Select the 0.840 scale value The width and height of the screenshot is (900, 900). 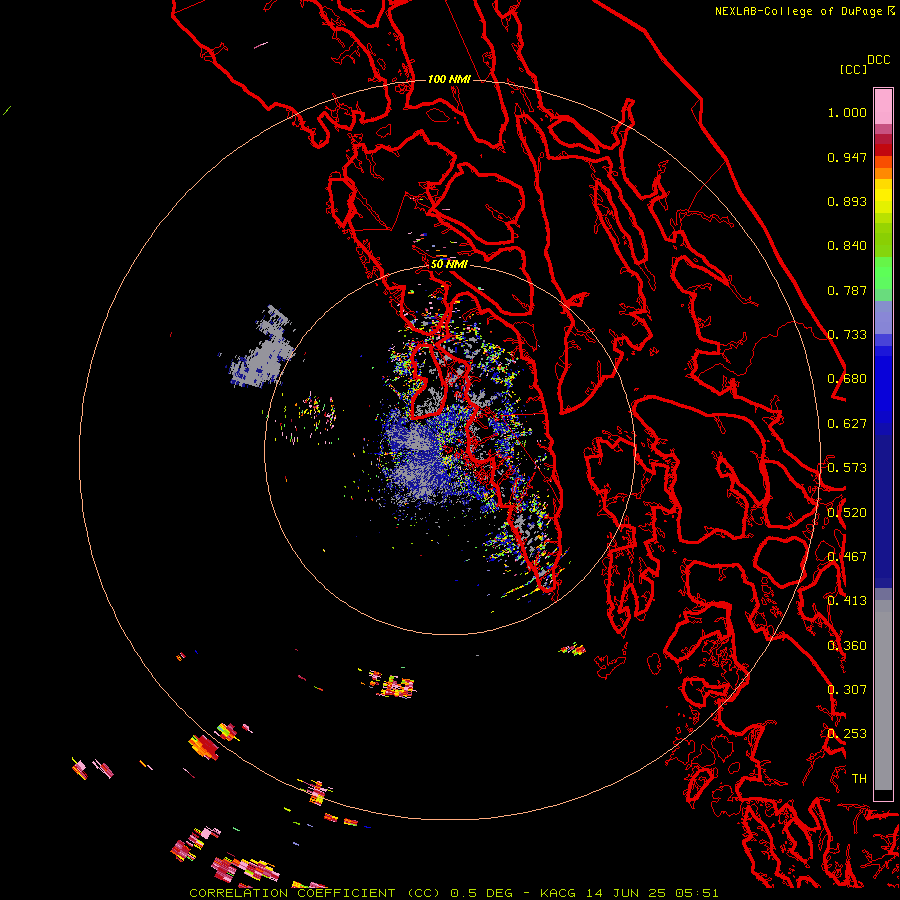[847, 246]
